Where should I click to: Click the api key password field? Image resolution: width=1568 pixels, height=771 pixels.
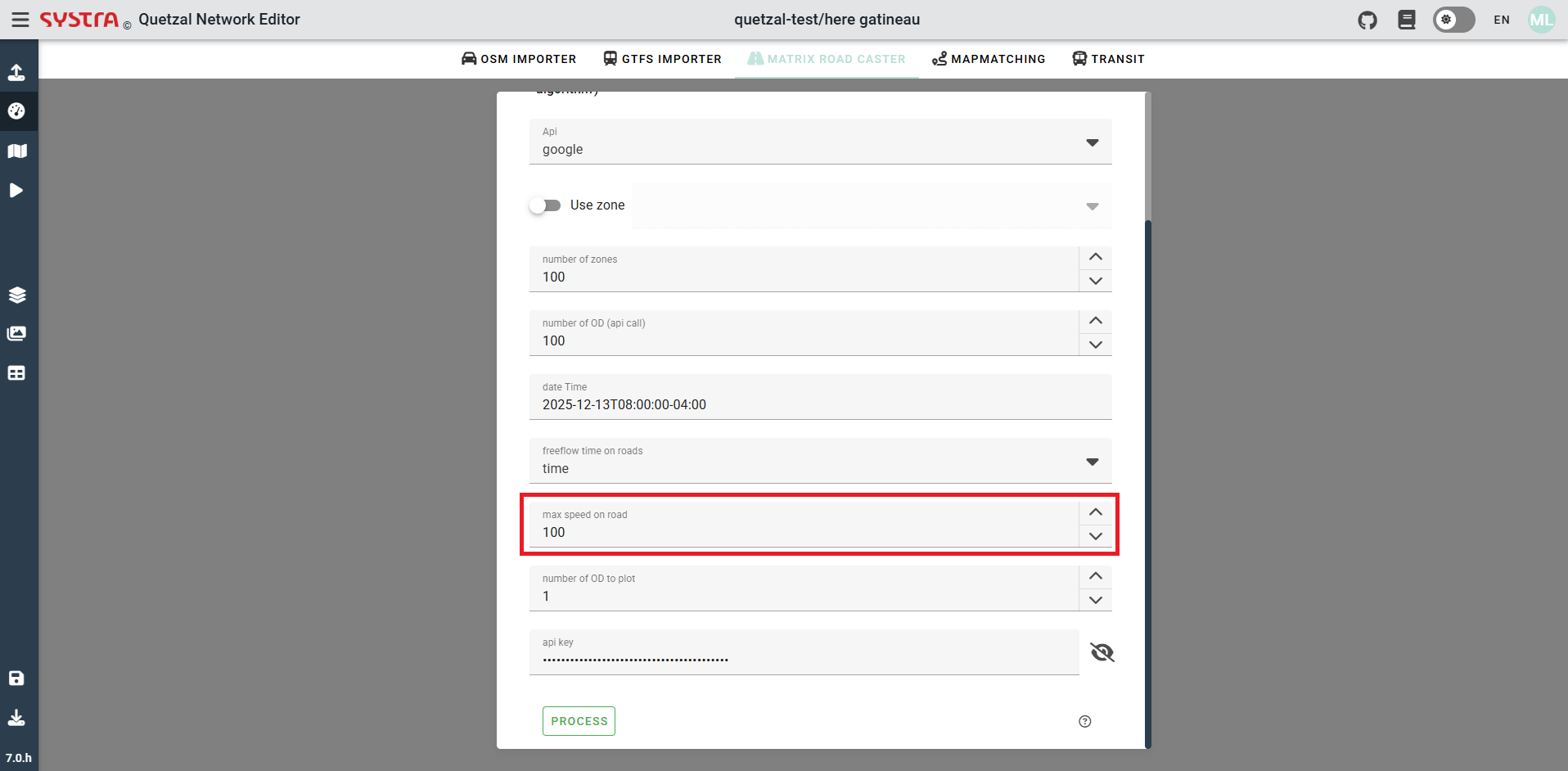click(x=804, y=652)
